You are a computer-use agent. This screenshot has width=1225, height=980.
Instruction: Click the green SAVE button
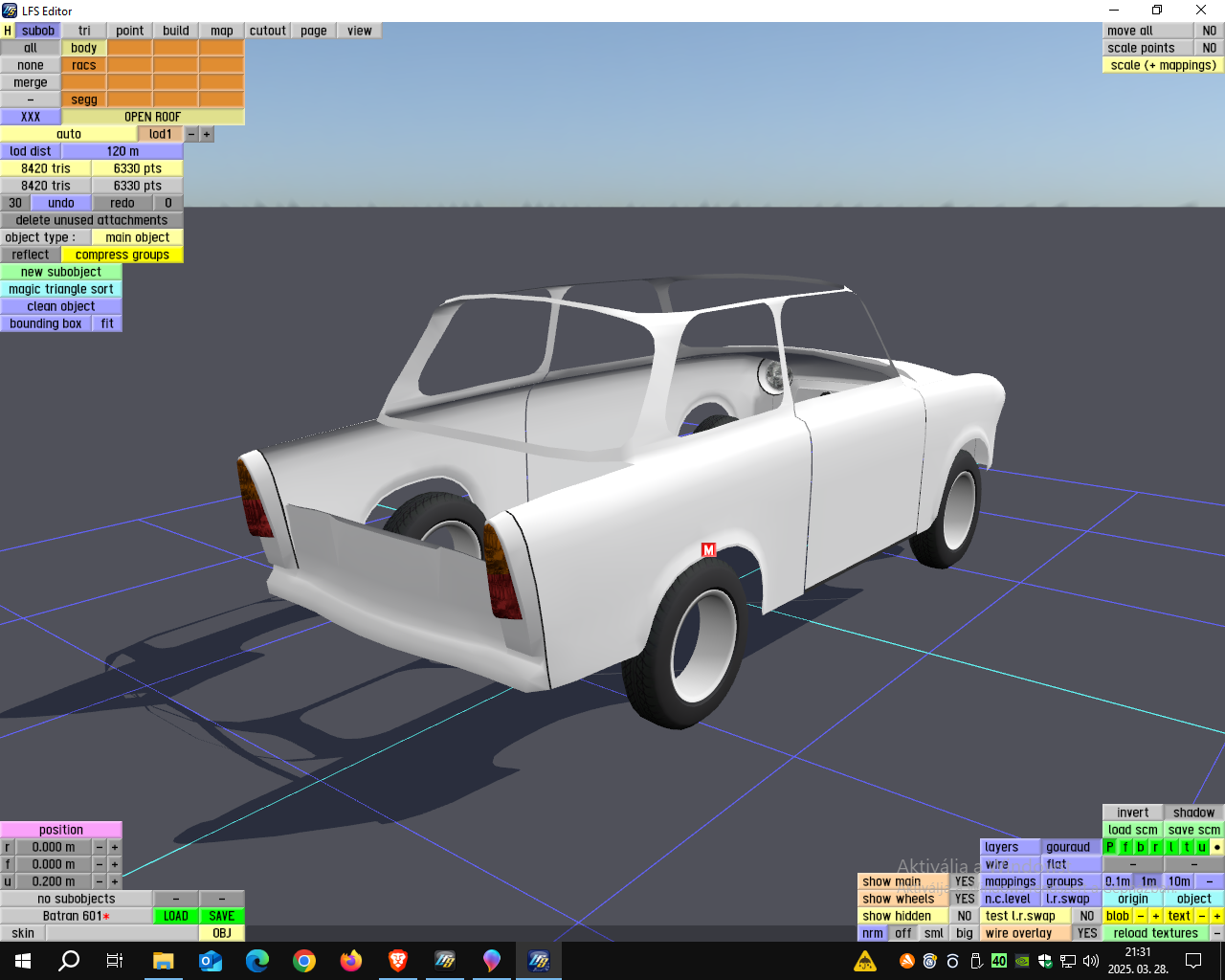pos(222,916)
